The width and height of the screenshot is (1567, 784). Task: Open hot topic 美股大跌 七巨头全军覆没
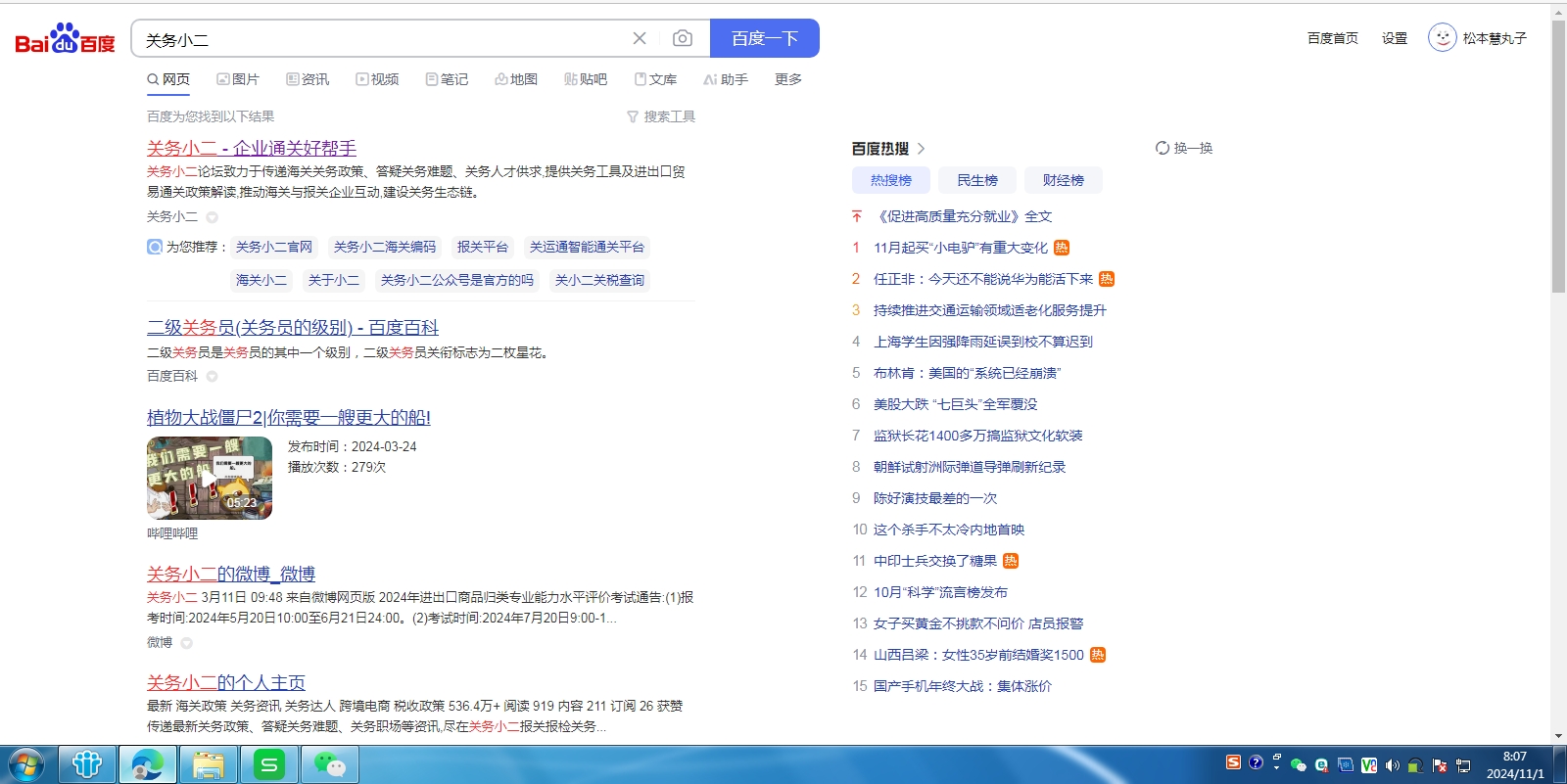point(955,404)
